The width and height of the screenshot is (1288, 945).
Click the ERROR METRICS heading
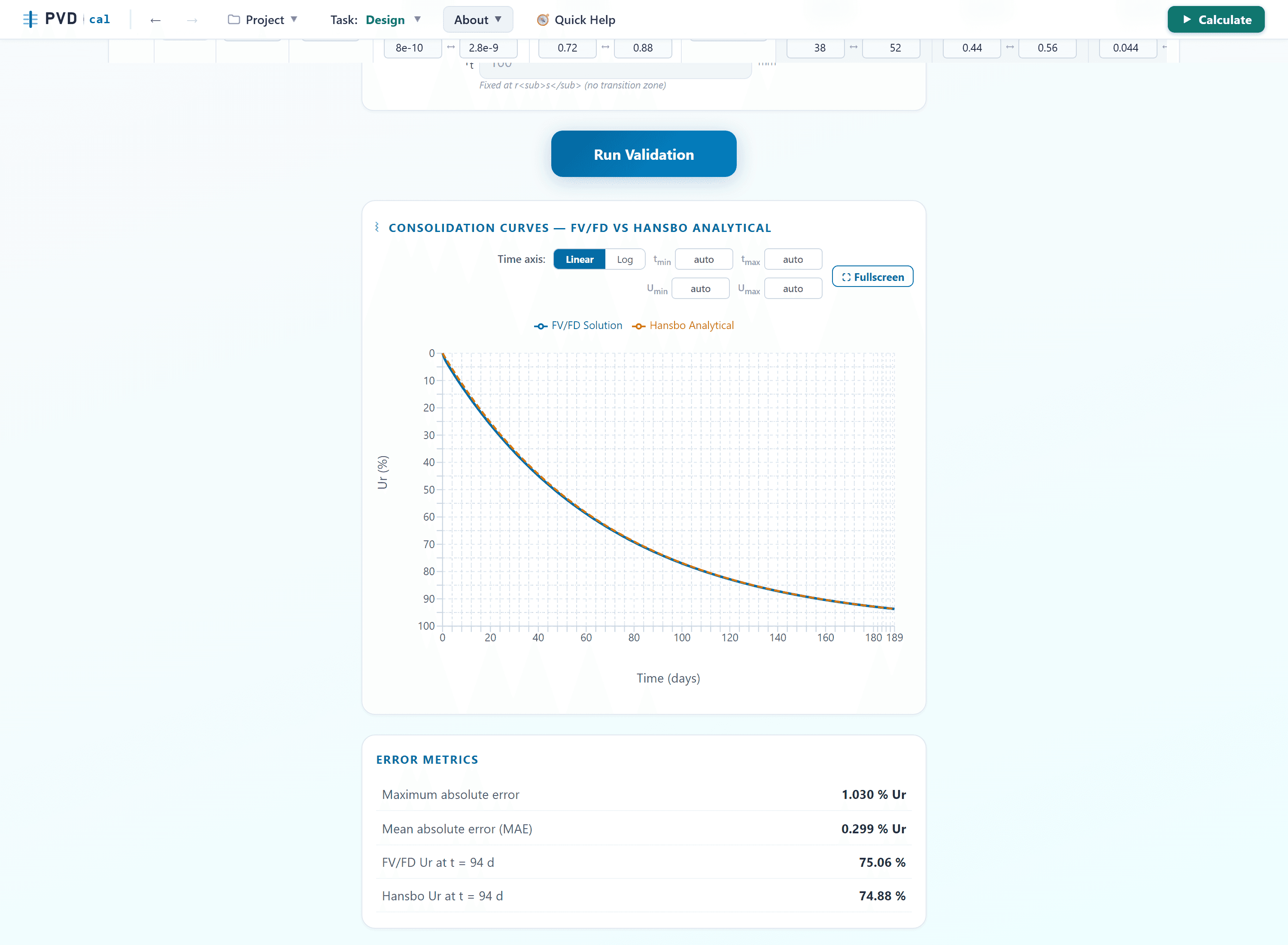(427, 760)
